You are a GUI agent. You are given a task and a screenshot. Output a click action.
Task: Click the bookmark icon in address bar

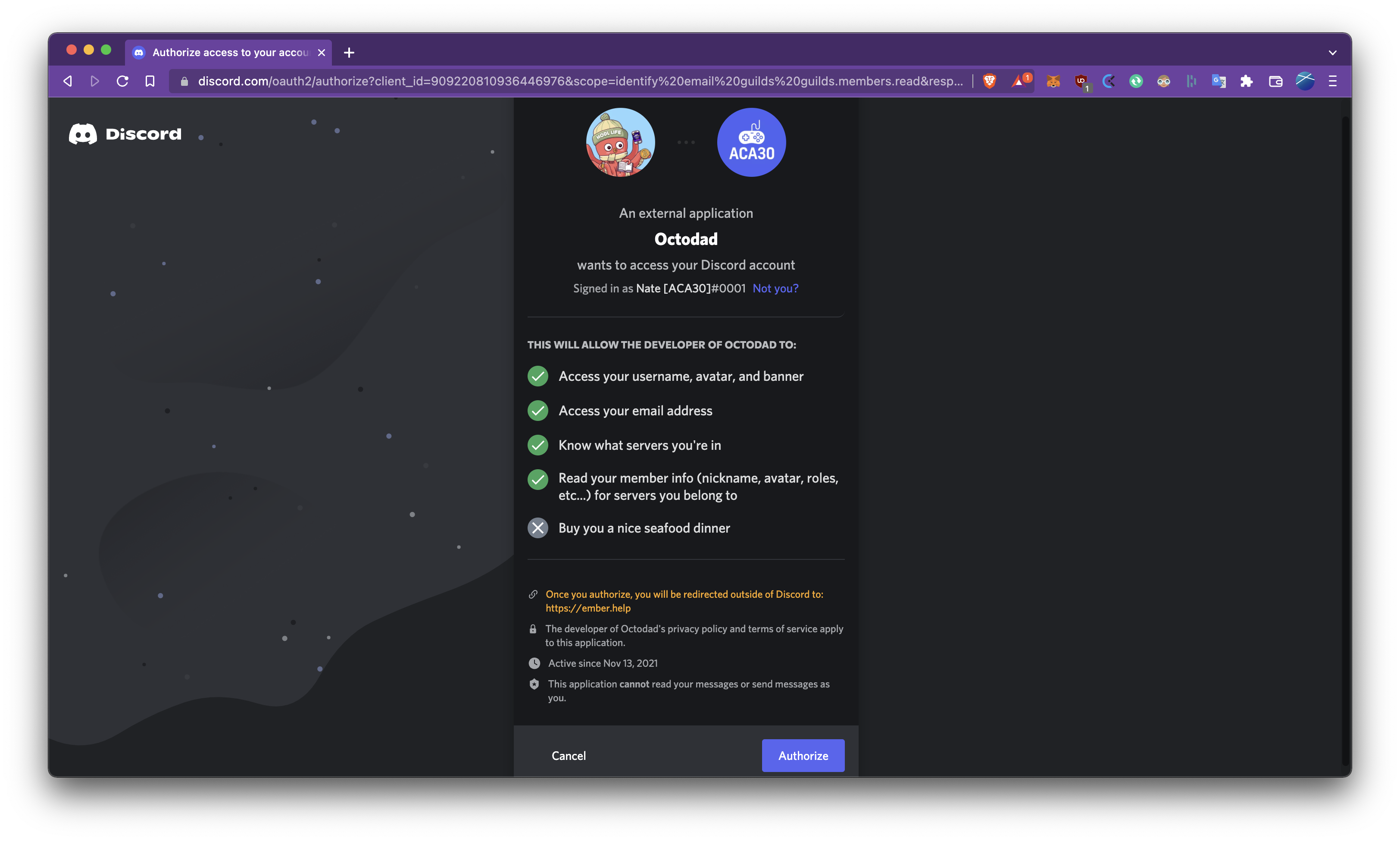[x=149, y=81]
